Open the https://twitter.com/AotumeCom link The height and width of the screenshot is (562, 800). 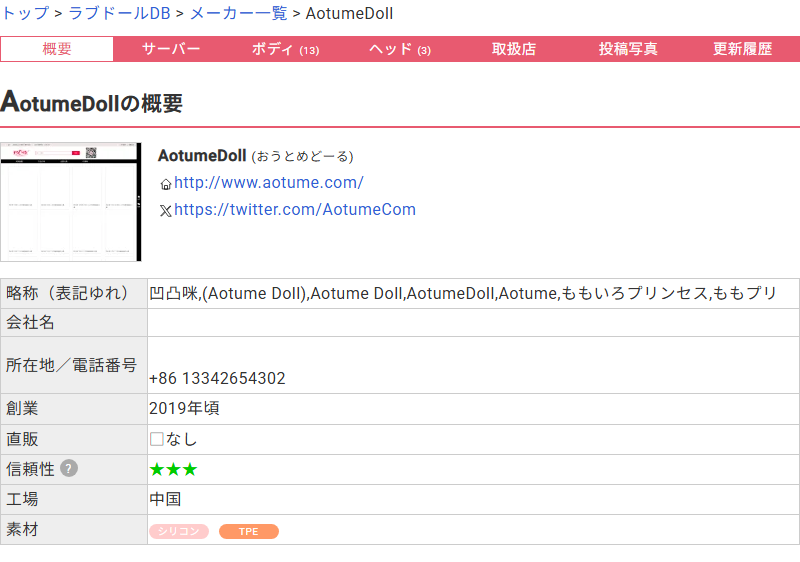pos(295,210)
